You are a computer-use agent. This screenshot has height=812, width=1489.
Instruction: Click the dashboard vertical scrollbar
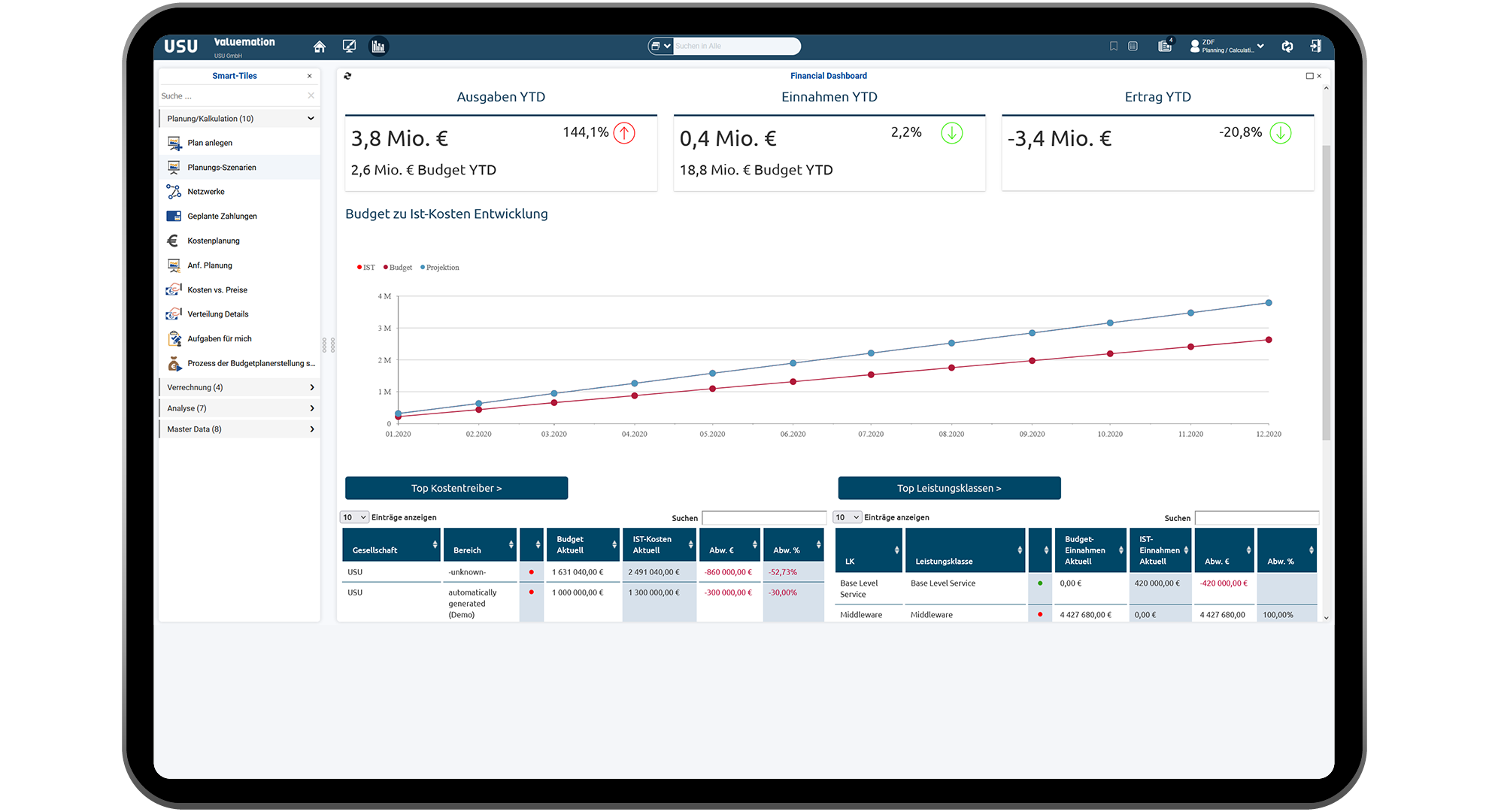1327,293
